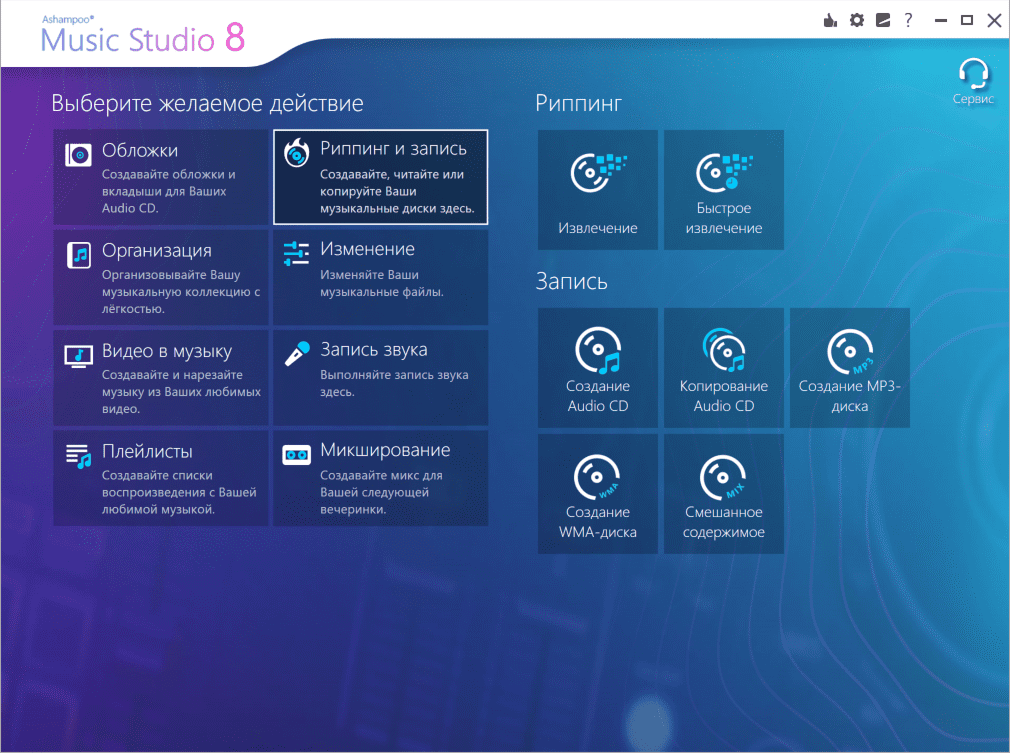Click the flame disc icon of Риппинг и запись

[x=296, y=153]
